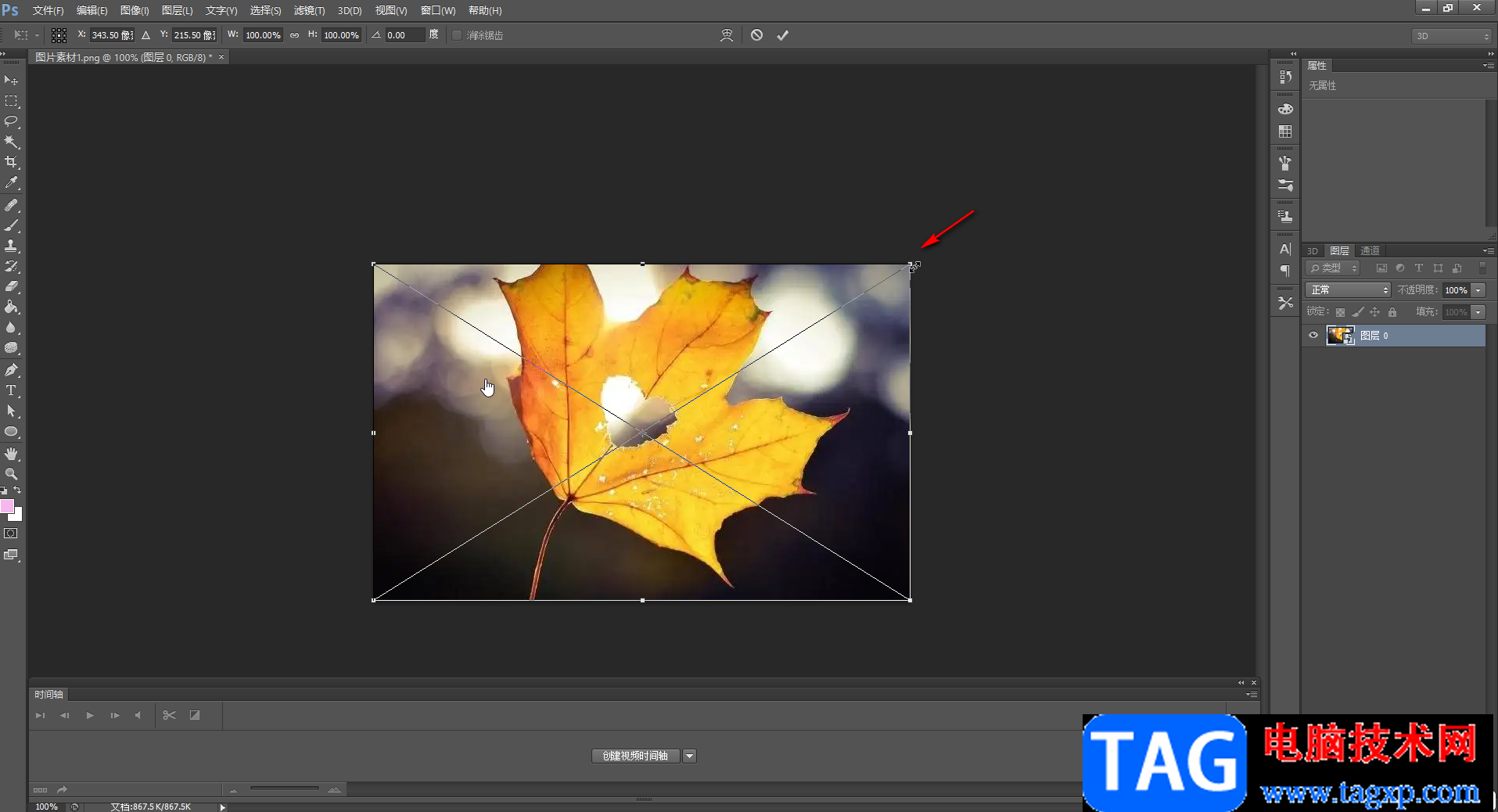Cancel transform with the cancel icon
The image size is (1498, 812).
point(756,35)
